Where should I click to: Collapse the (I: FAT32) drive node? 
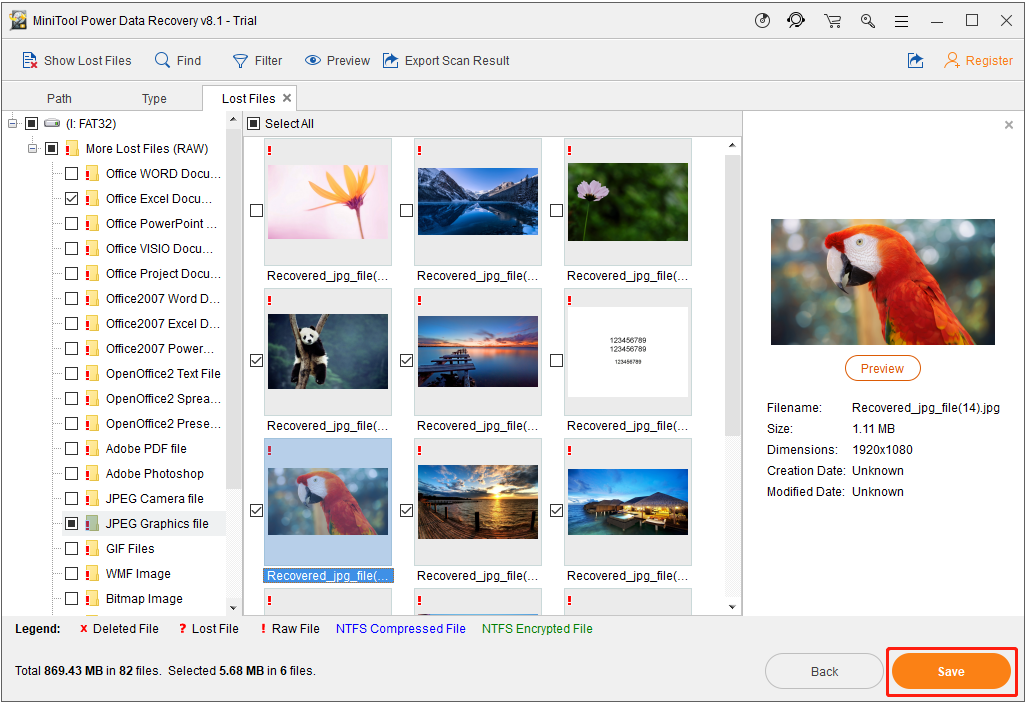13,124
